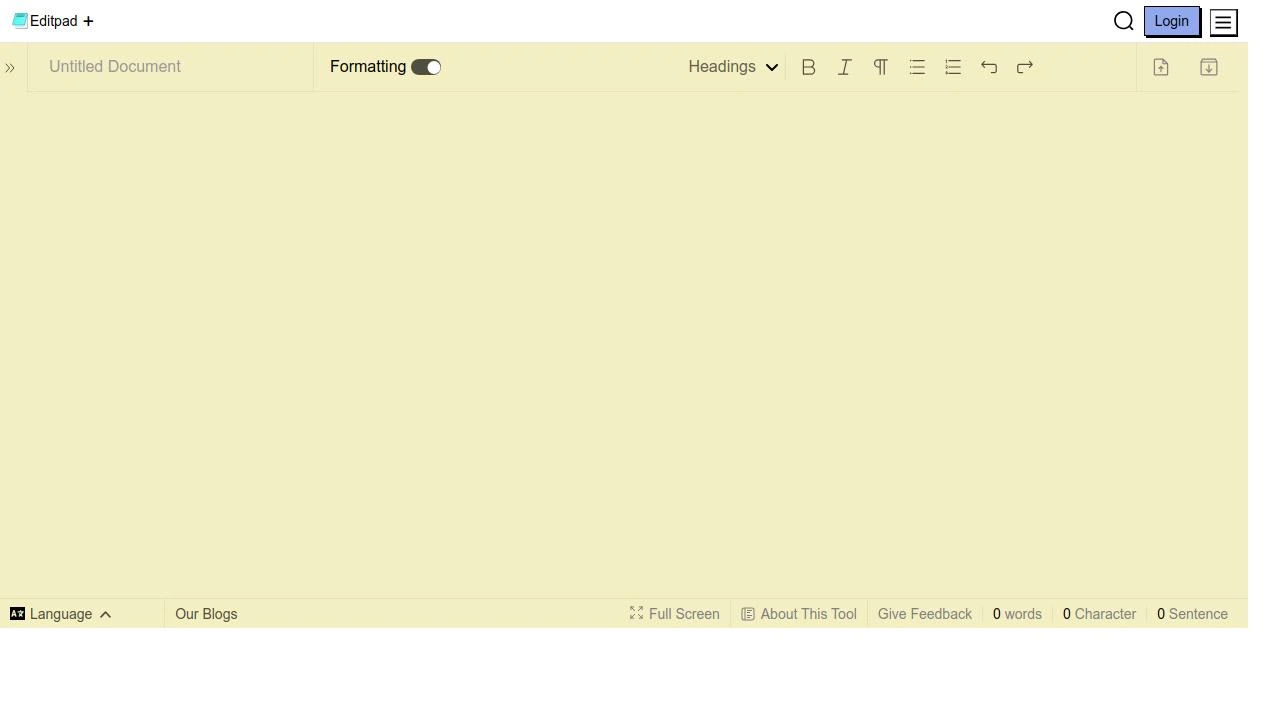Open the Our Blogs link
Screen dimensions: 1280x720
click(206, 614)
